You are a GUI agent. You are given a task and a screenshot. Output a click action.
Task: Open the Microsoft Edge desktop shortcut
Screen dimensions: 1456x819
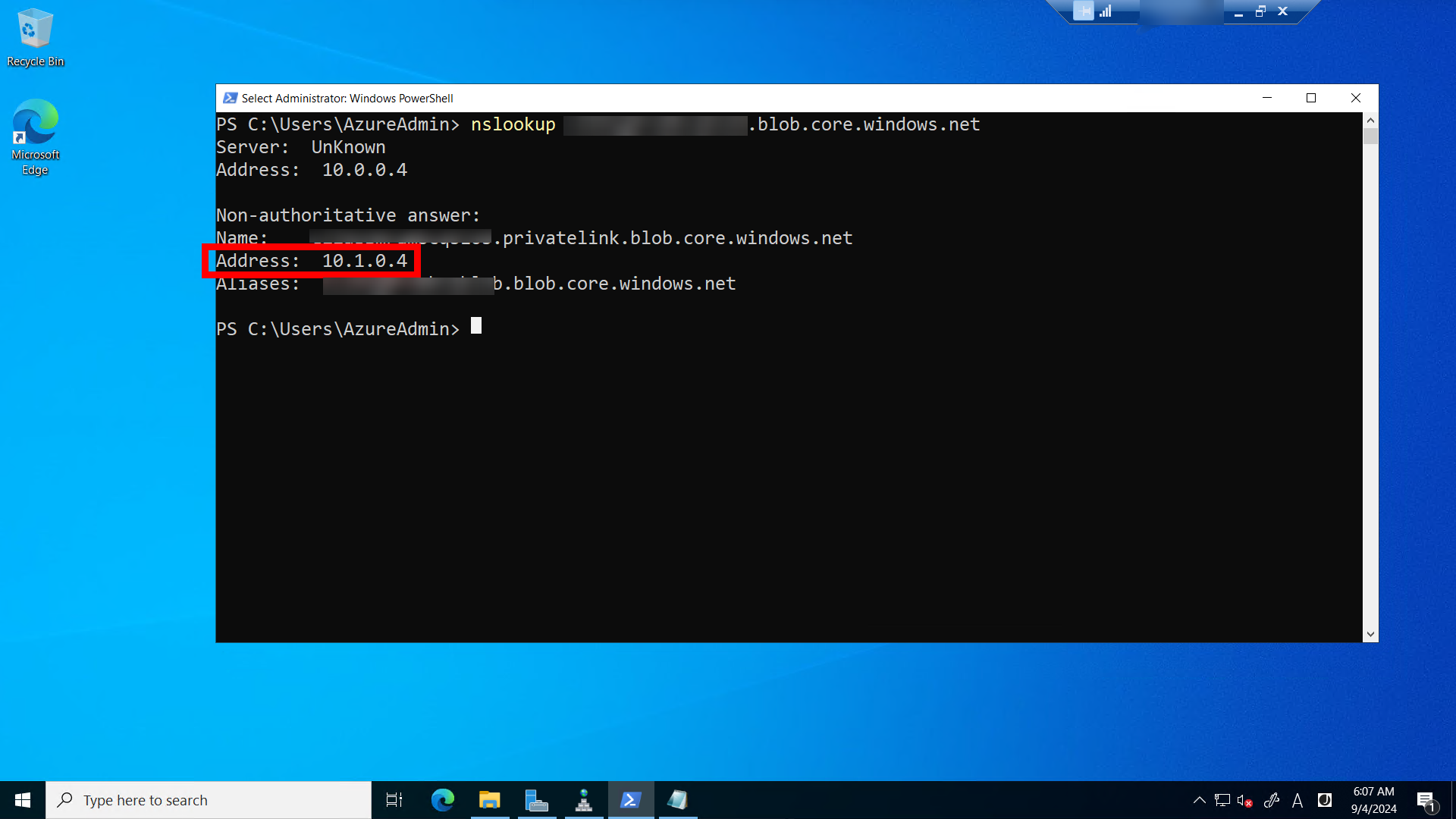point(35,137)
